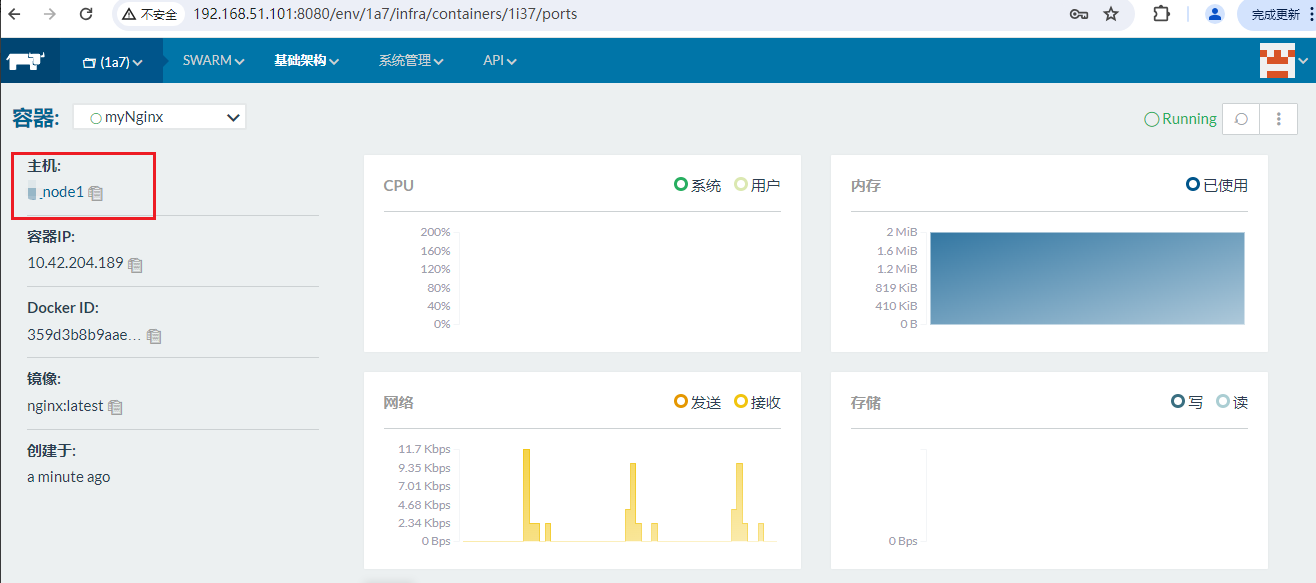Open the saved passwords key icon
Screen dimensions: 1316x583
click(x=1079, y=15)
